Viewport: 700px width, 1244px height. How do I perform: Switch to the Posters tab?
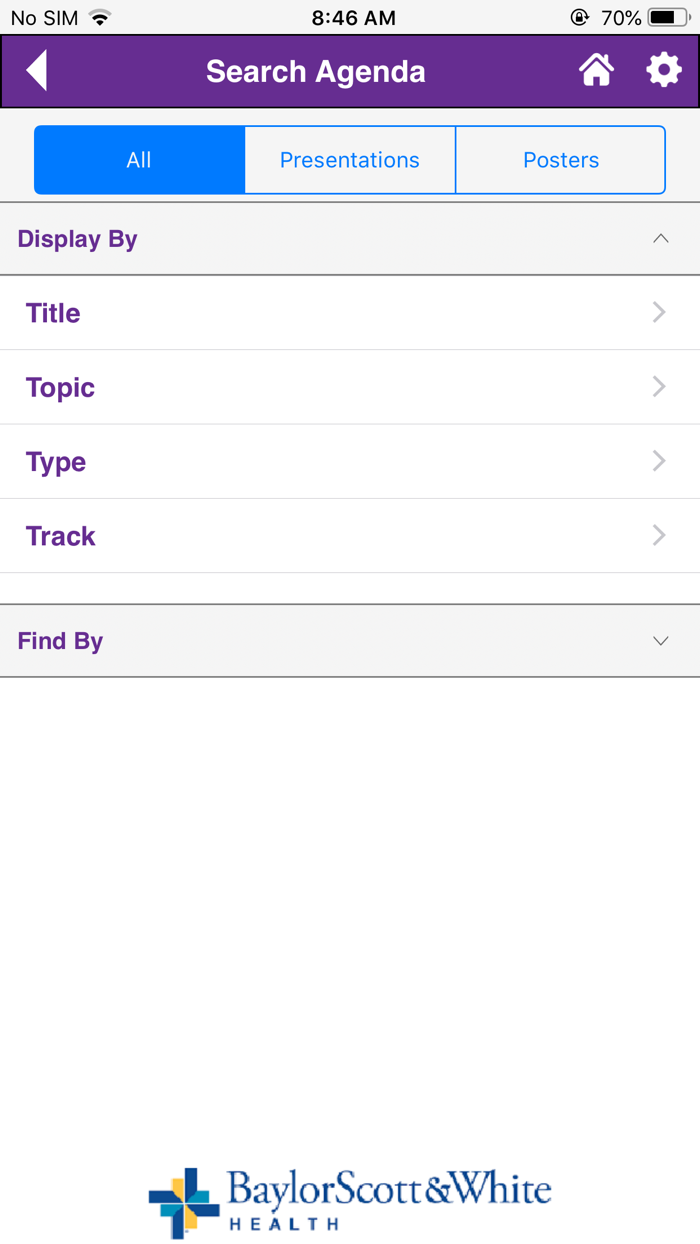pyautogui.click(x=561, y=160)
